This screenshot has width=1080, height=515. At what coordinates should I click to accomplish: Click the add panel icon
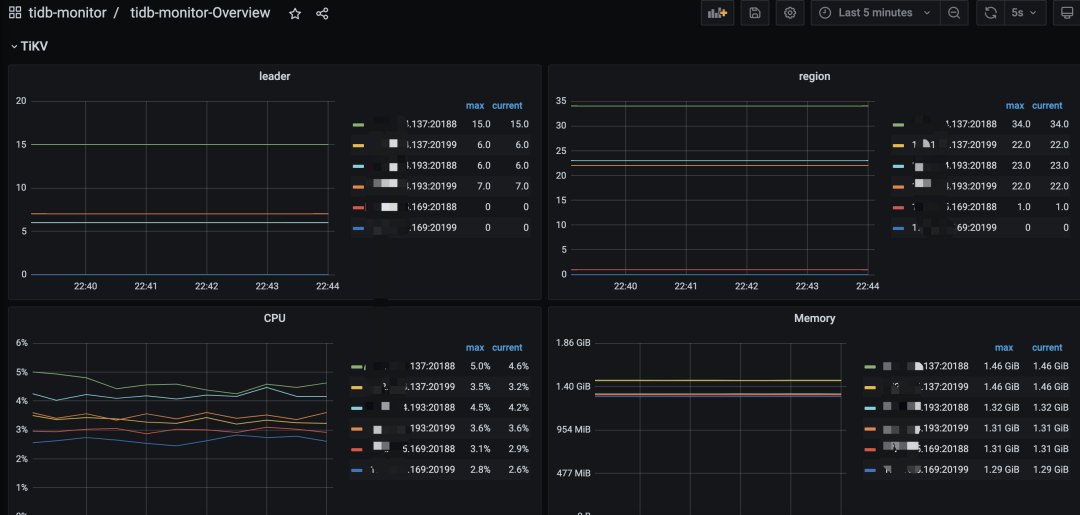[717, 13]
